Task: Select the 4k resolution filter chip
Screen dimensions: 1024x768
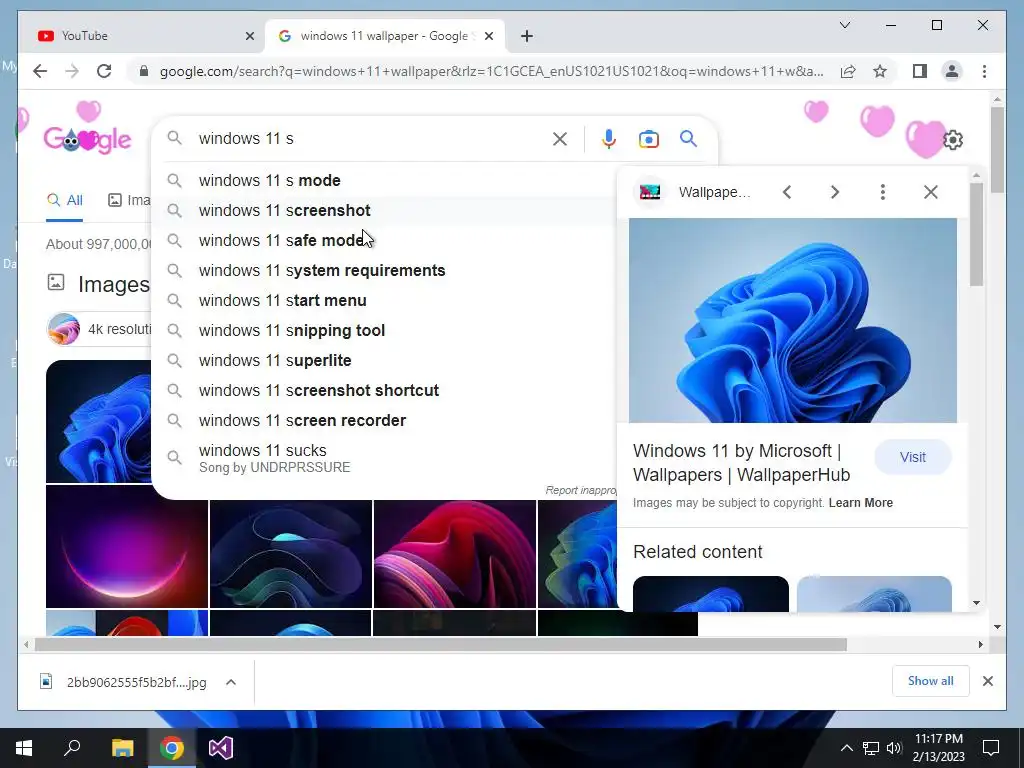Action: 99,328
